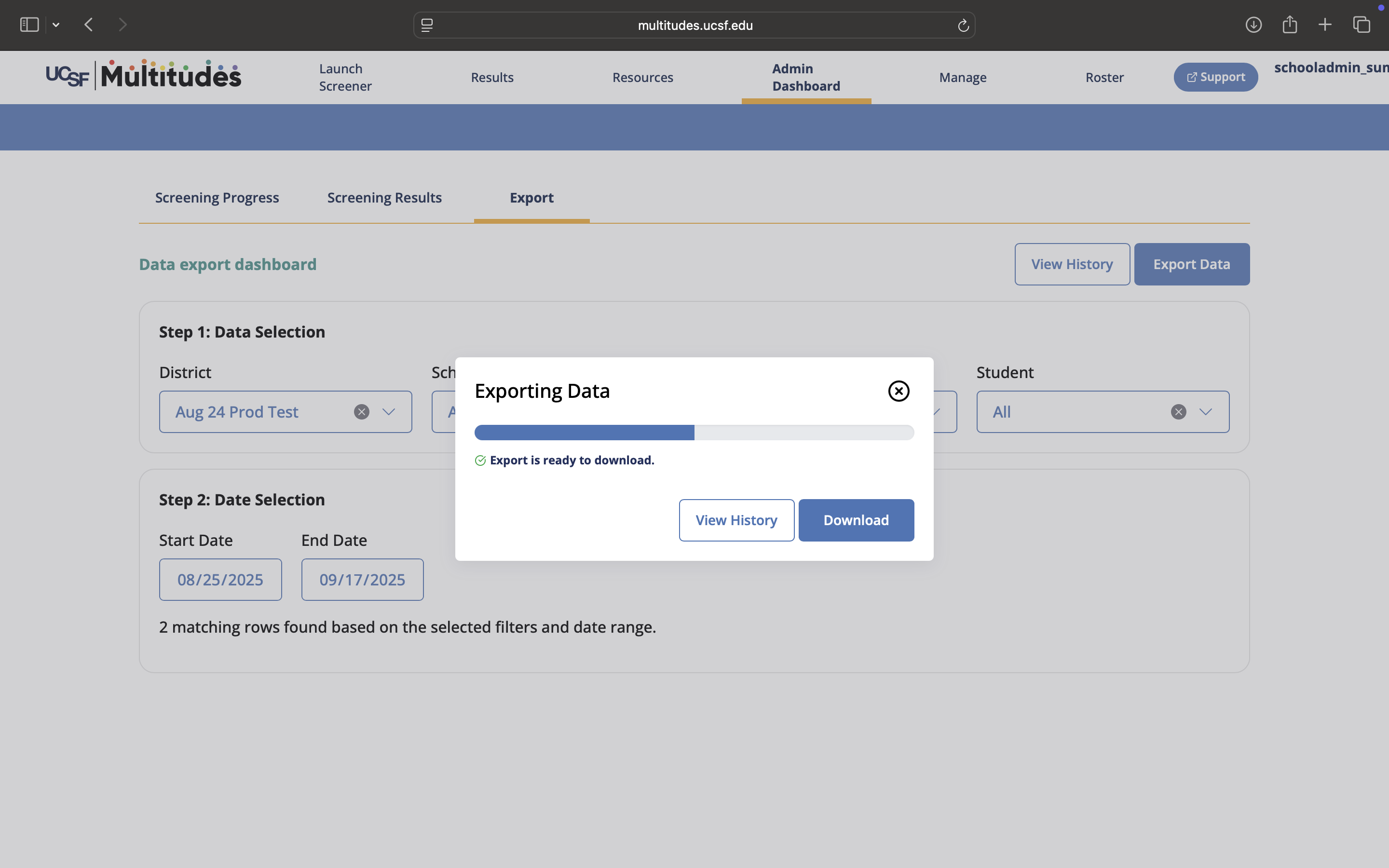Switch to Screening Progress tab
The image size is (1389, 868).
[217, 198]
